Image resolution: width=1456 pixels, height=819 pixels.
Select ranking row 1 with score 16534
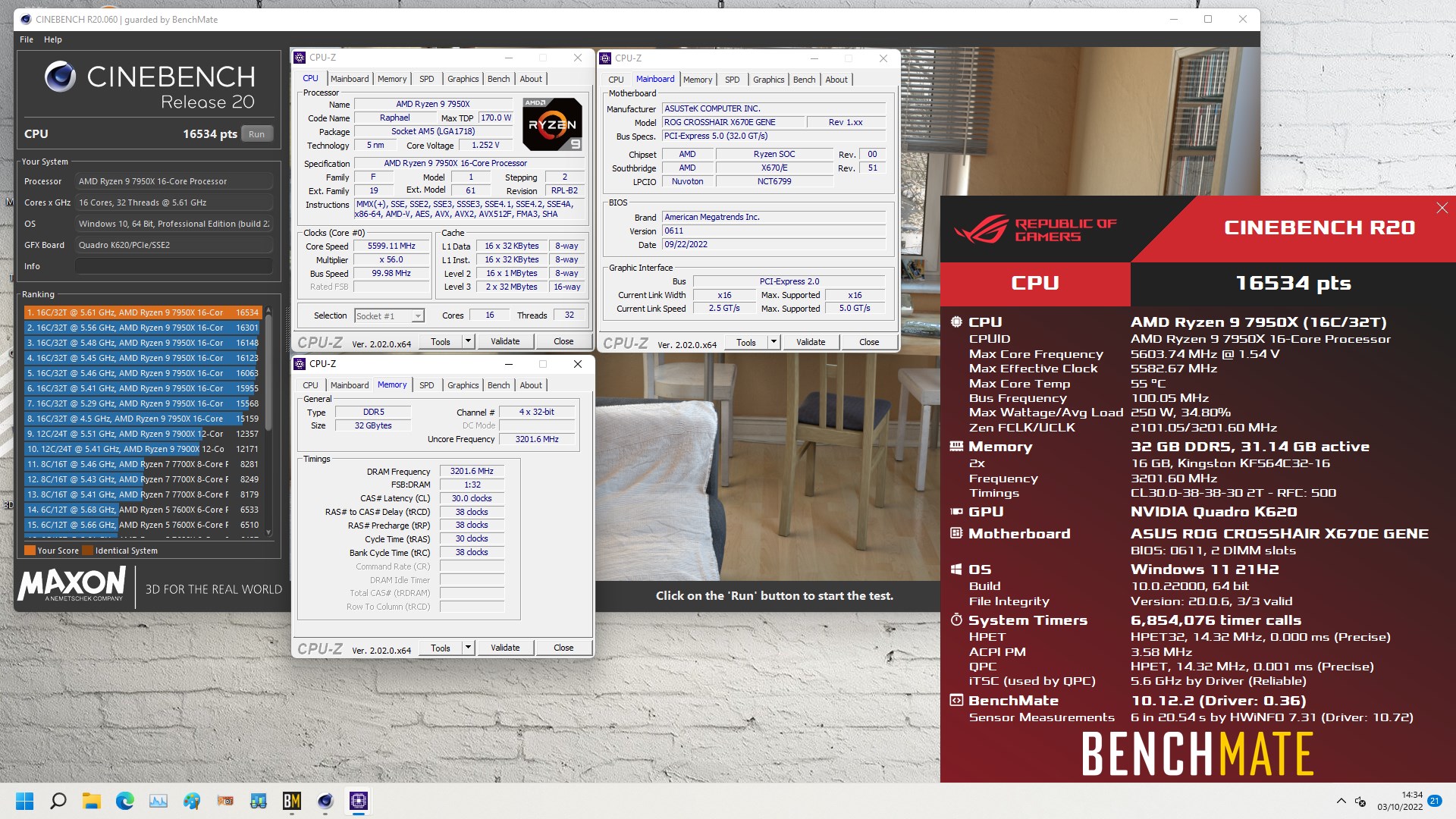click(x=143, y=312)
